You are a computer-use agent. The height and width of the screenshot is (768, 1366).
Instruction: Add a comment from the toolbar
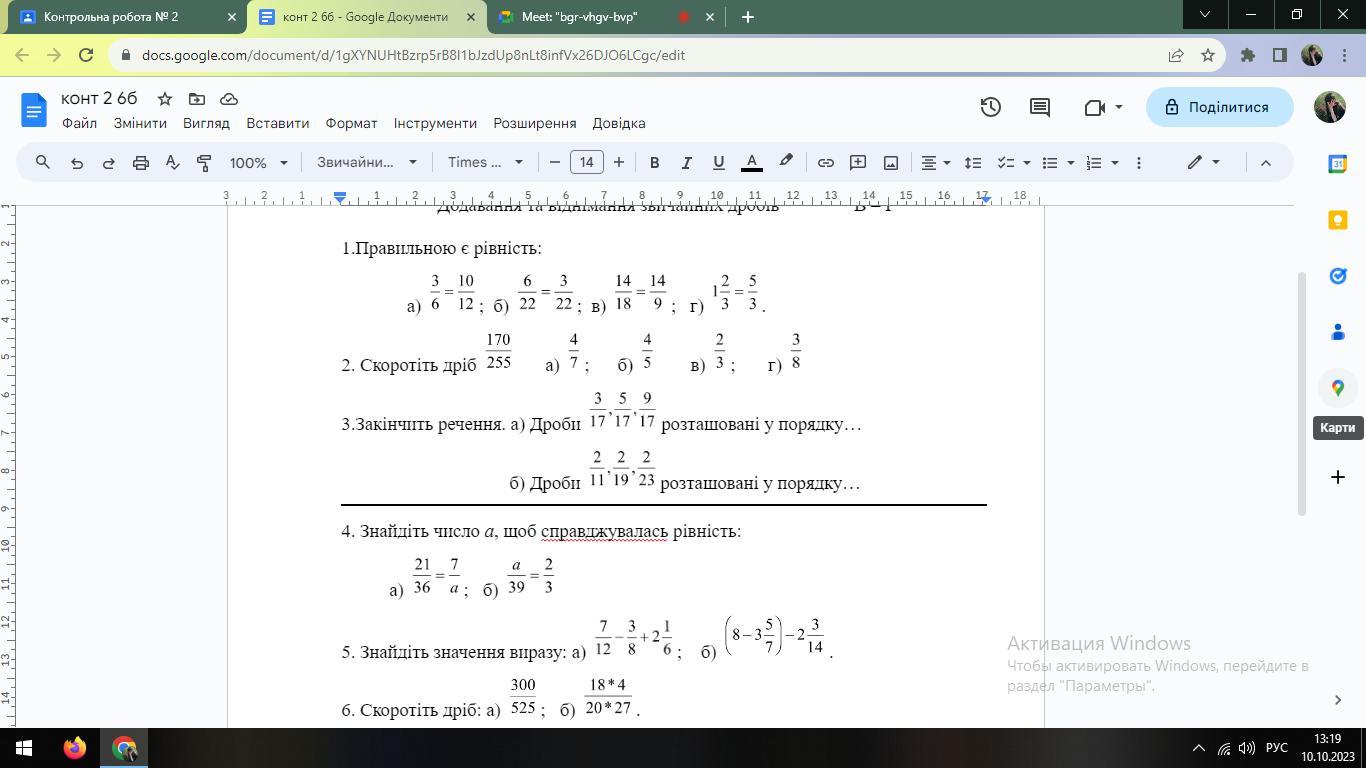click(857, 162)
